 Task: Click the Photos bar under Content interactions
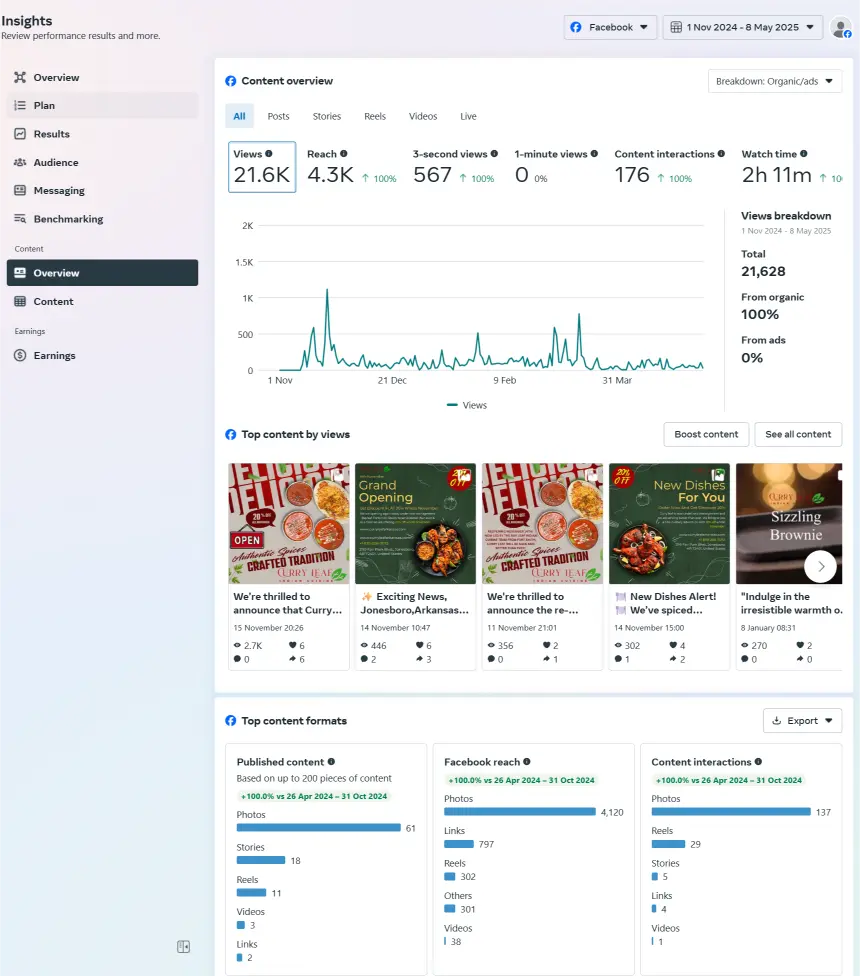click(x=731, y=812)
